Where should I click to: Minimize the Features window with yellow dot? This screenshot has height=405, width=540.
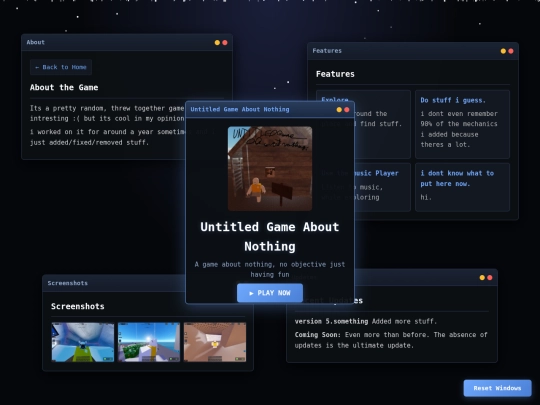pyautogui.click(x=503, y=51)
